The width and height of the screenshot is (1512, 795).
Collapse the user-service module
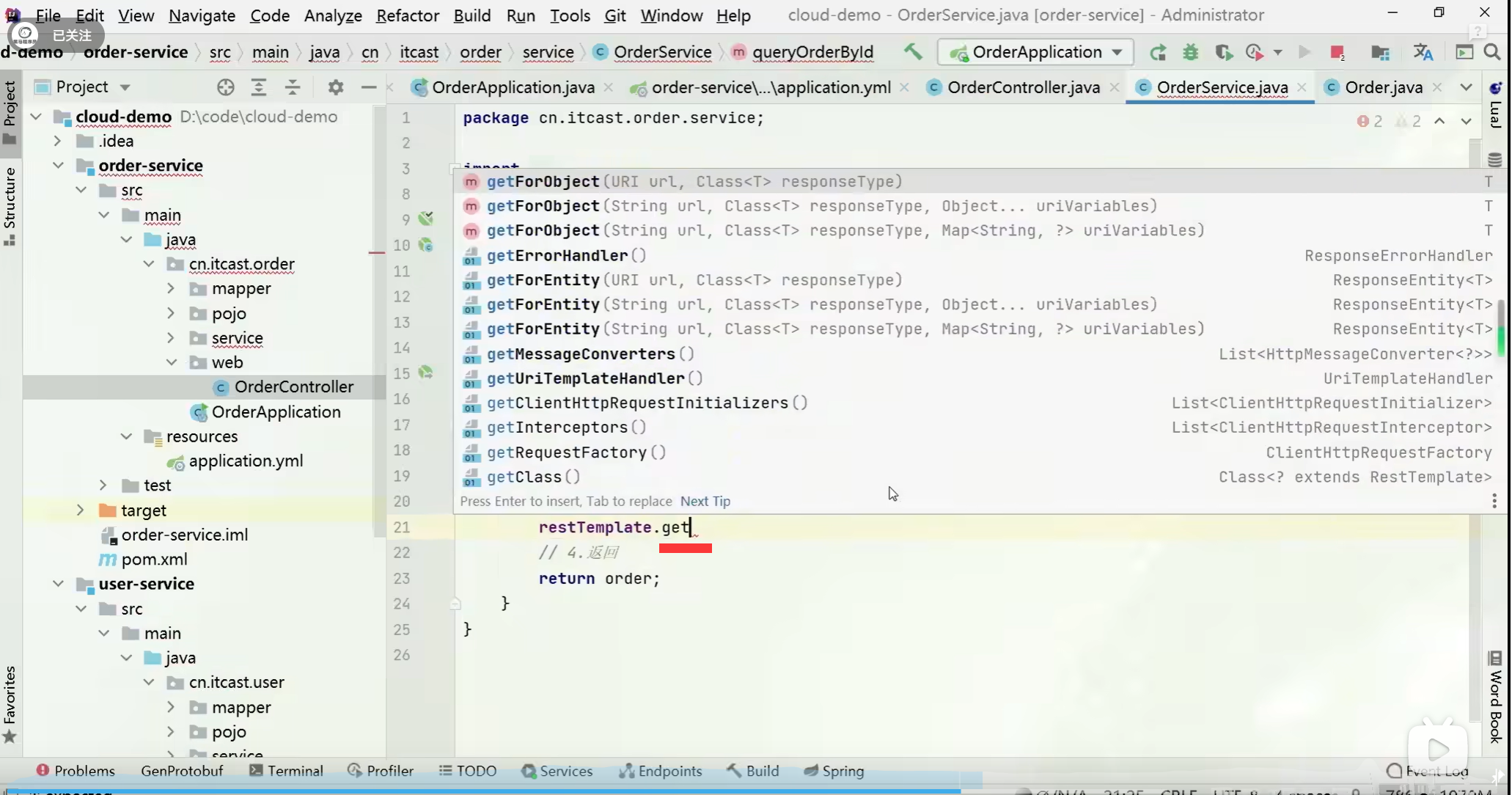coord(59,584)
